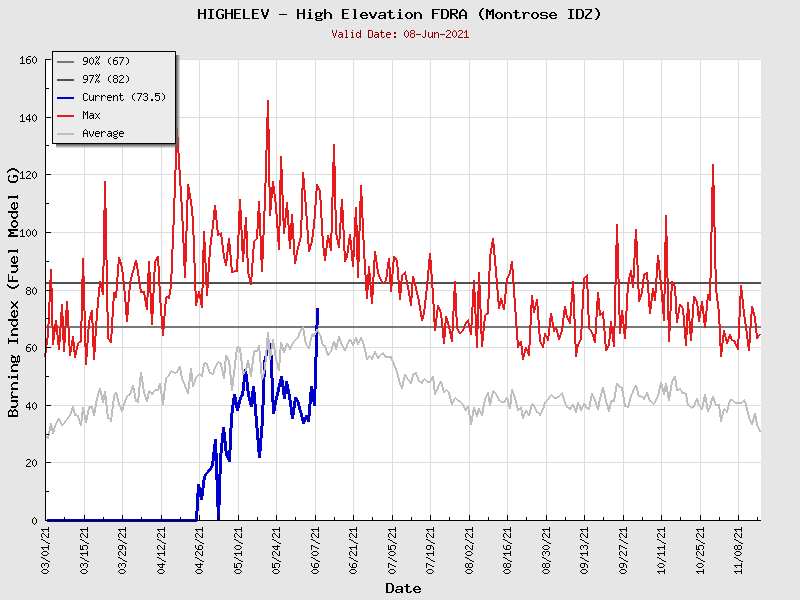Screen dimensions: 800x600
Task: Click the Average legend label
Action: [103, 133]
